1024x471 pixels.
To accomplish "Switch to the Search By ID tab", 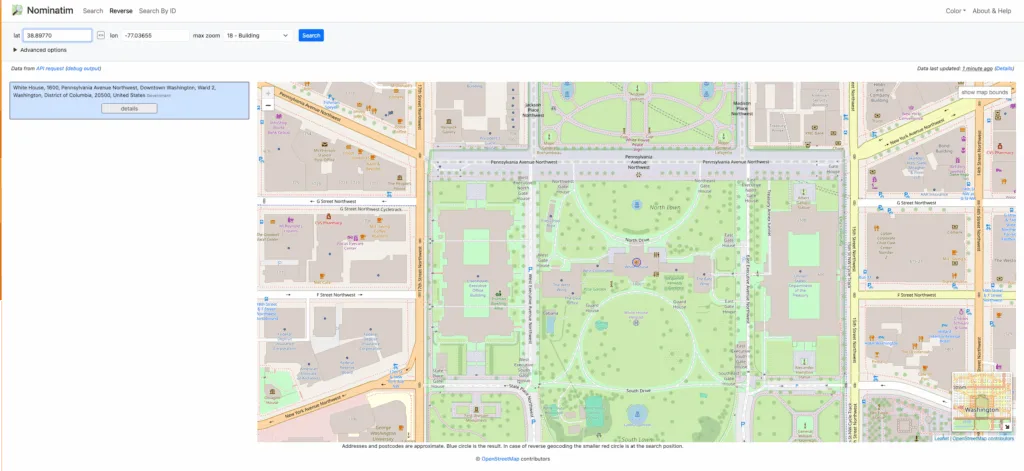I will coord(158,10).
